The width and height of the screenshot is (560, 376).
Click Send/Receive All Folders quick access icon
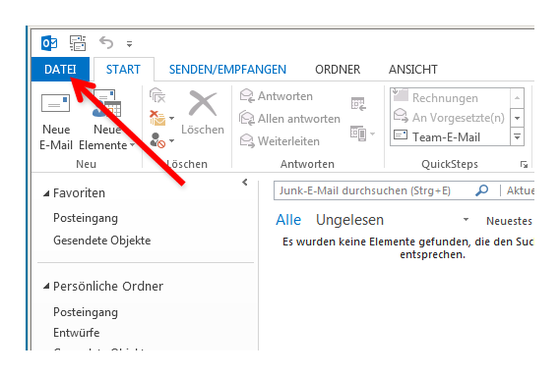[x=78, y=43]
